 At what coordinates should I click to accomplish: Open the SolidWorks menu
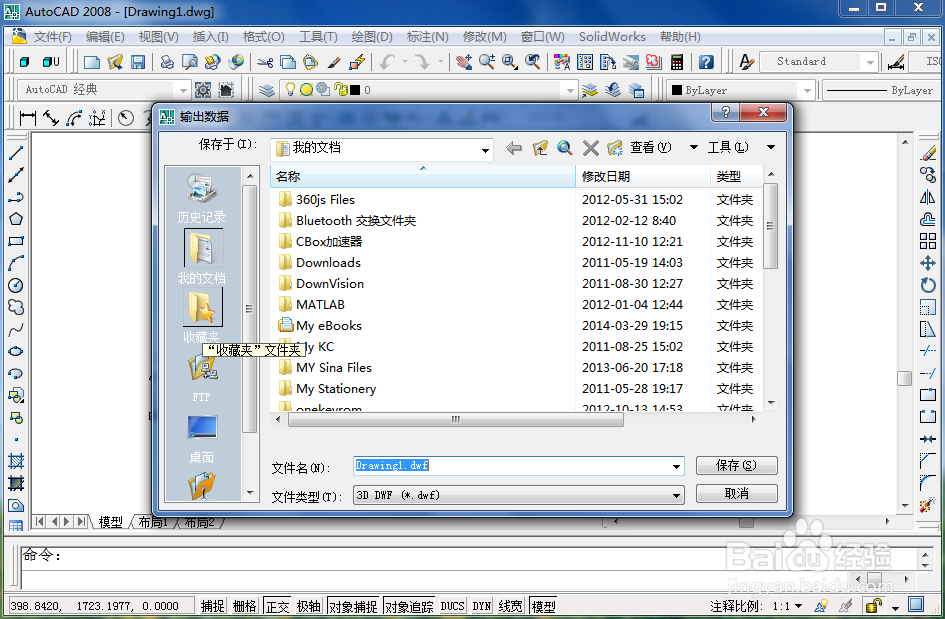[x=612, y=37]
